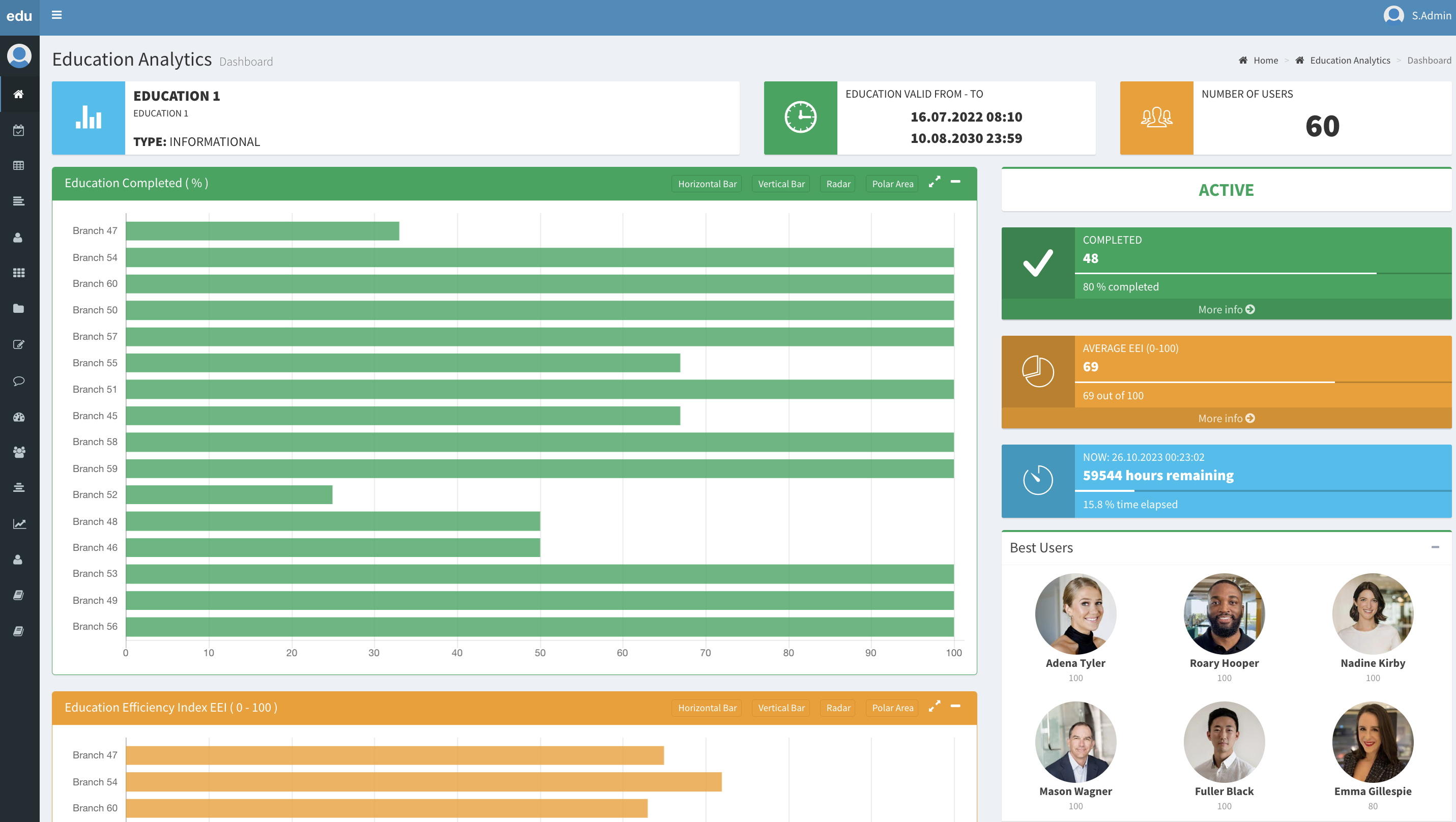Click the bar chart icon on Education 1 card
Screen dimensions: 1456x822
pos(88,118)
